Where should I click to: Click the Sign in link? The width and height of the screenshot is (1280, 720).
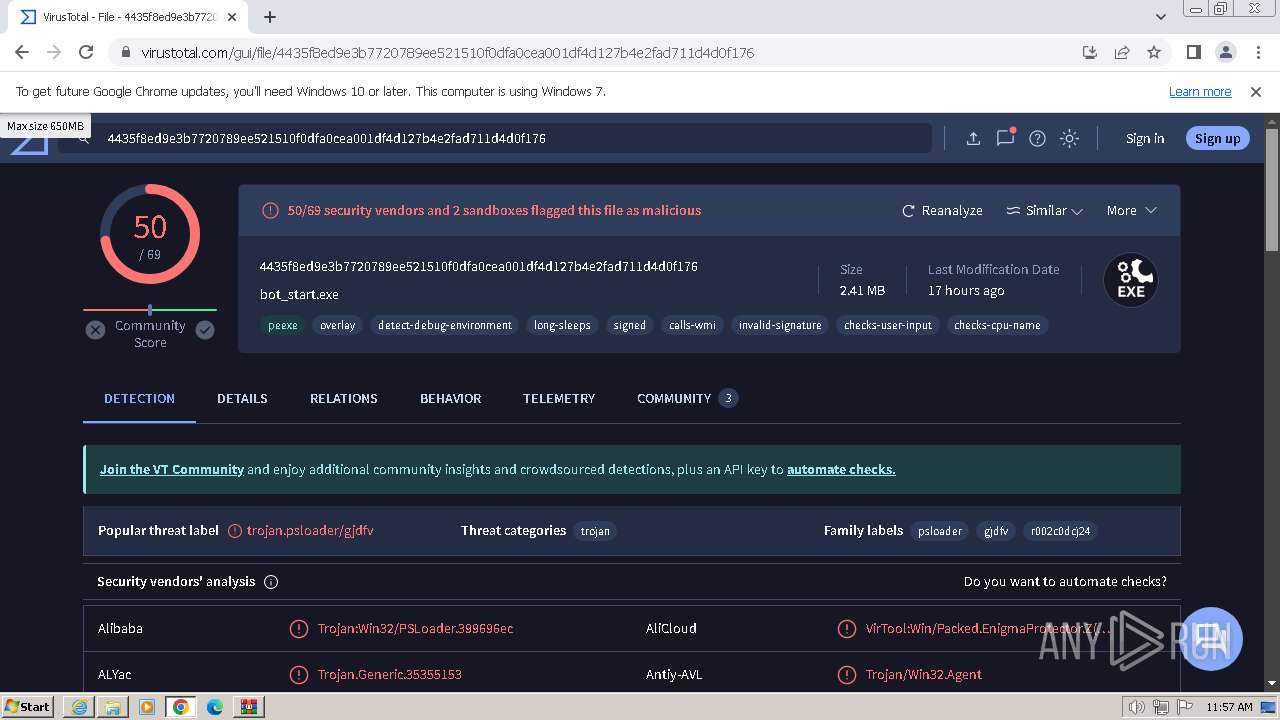pos(1145,139)
